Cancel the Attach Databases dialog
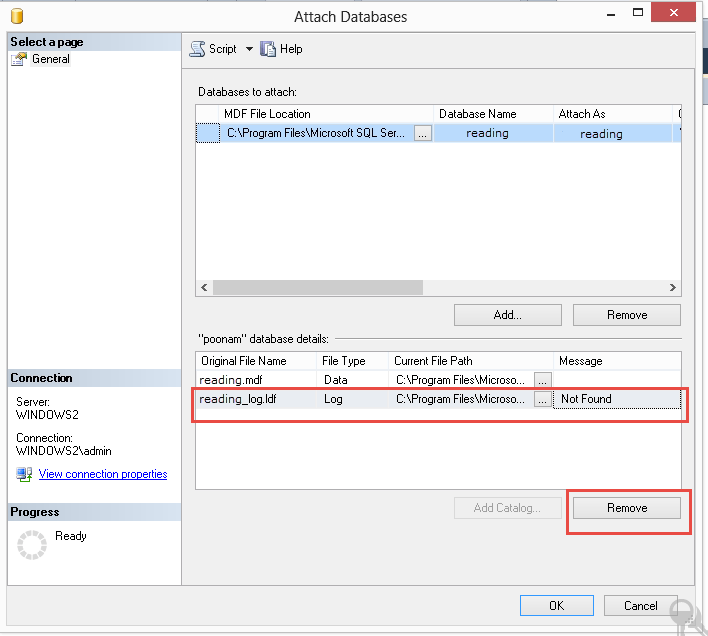The height and width of the screenshot is (636, 708). (641, 605)
